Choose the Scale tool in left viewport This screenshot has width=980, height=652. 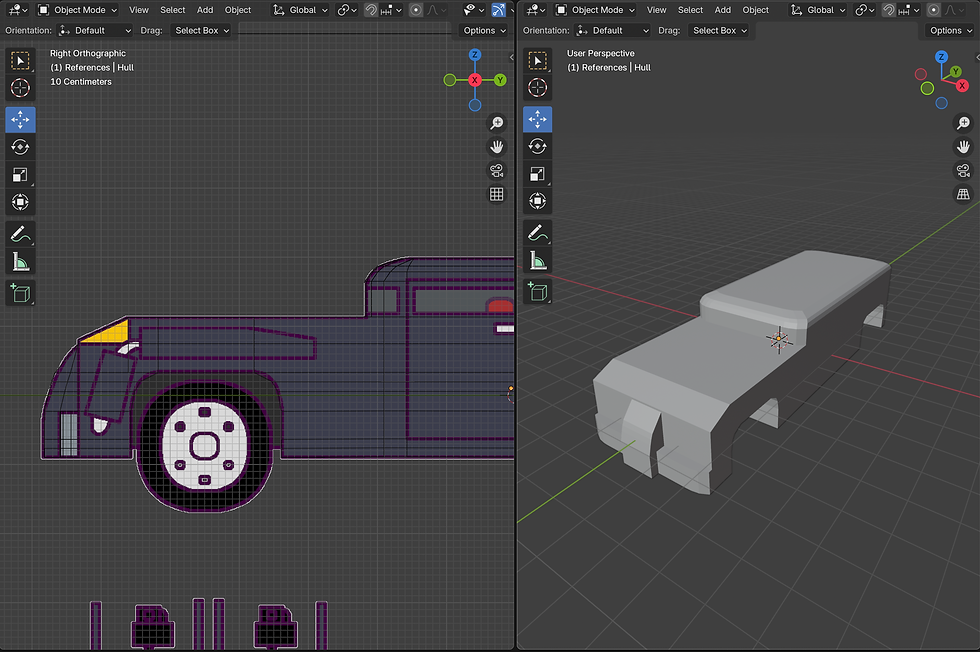20,175
